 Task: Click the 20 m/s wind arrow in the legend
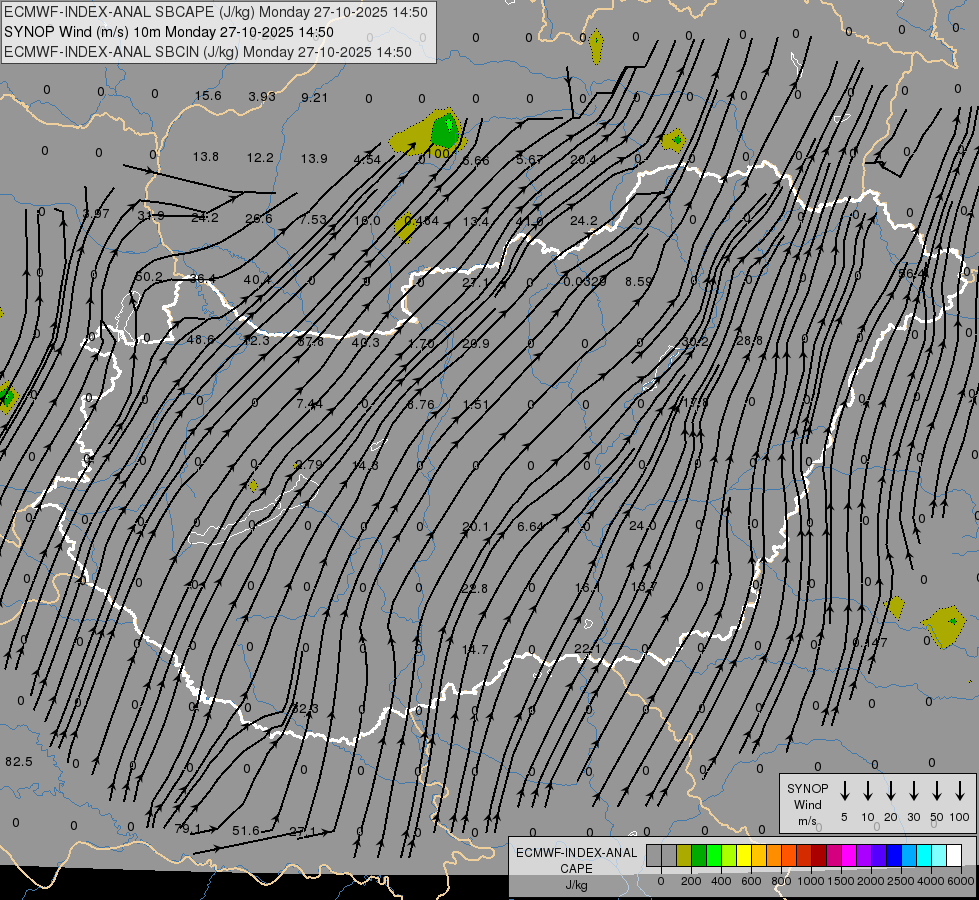[x=890, y=791]
